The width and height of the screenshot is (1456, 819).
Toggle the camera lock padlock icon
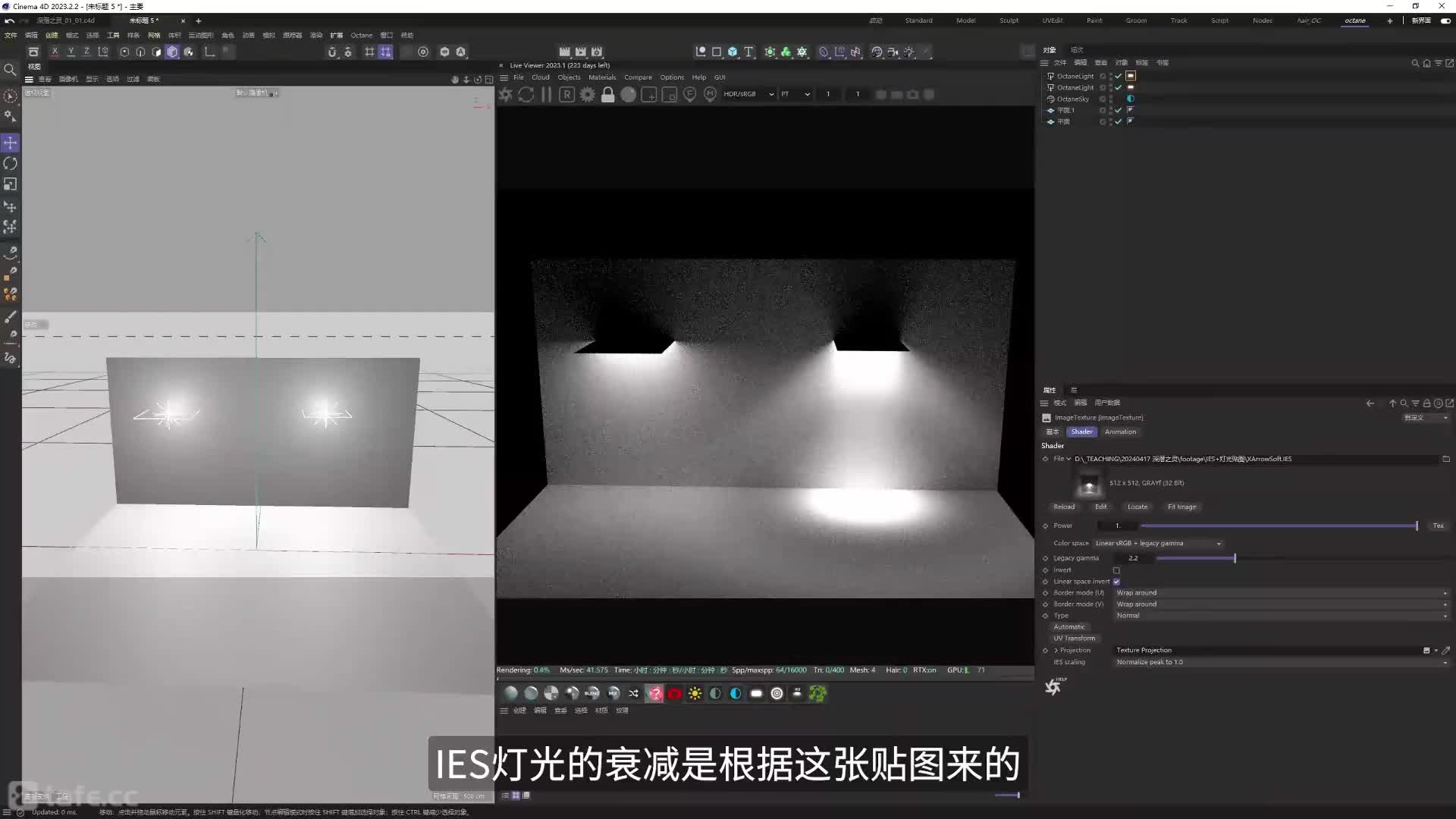pyautogui.click(x=607, y=95)
